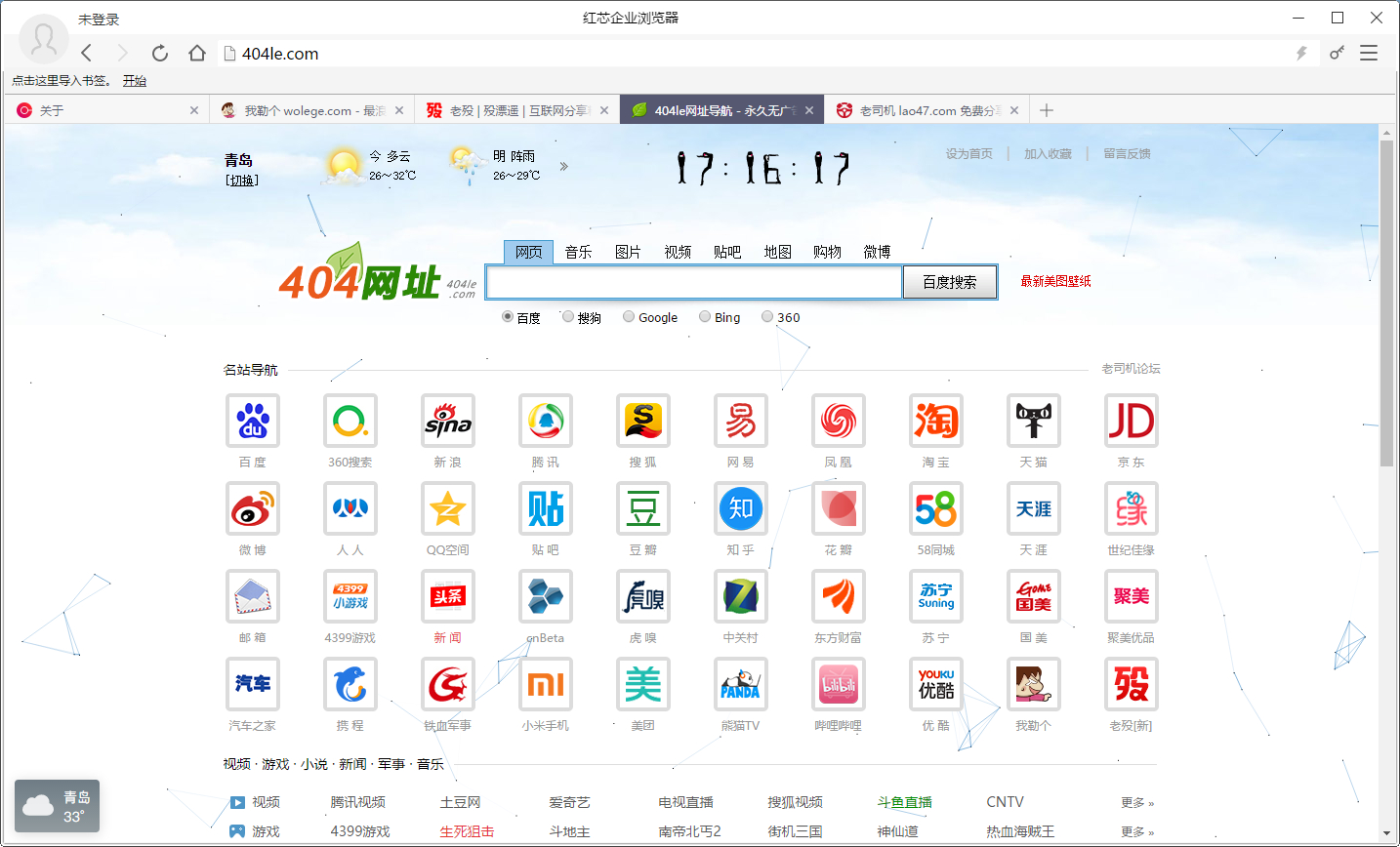Switch to 老司机 lao47.com tab
Screen dimensions: 1400x847
tap(926, 110)
